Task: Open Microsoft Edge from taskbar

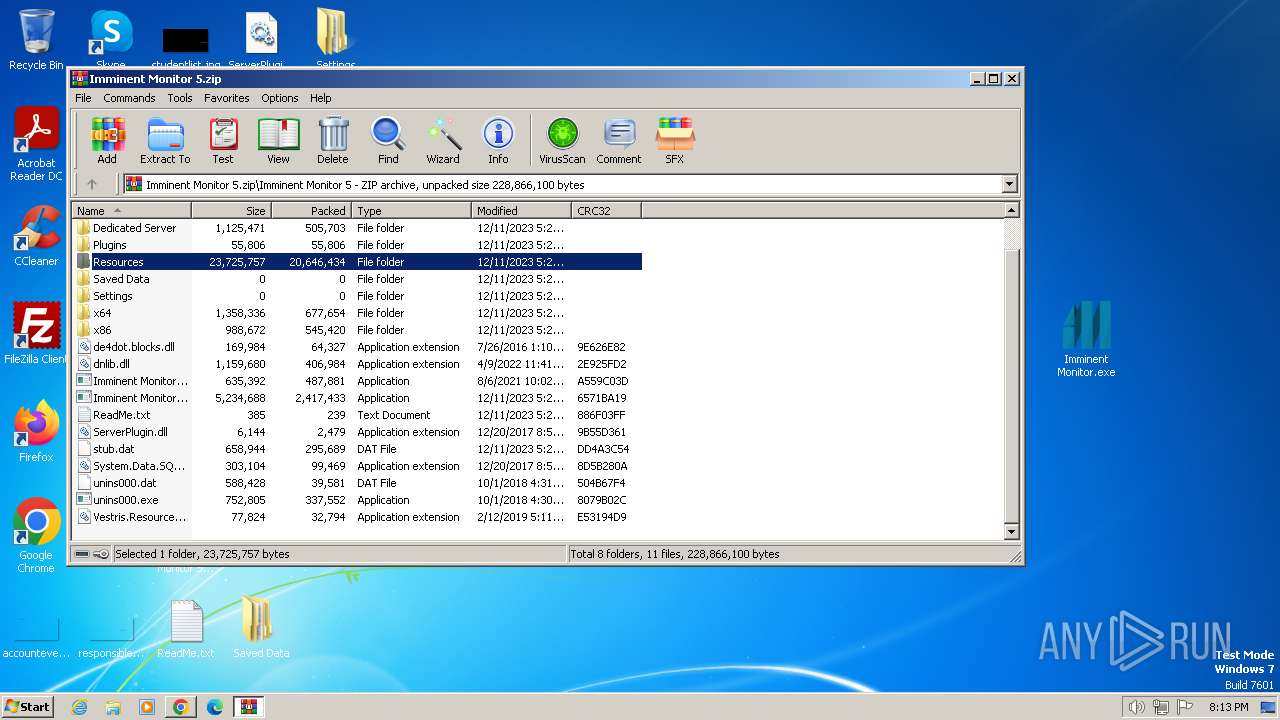Action: click(215, 707)
